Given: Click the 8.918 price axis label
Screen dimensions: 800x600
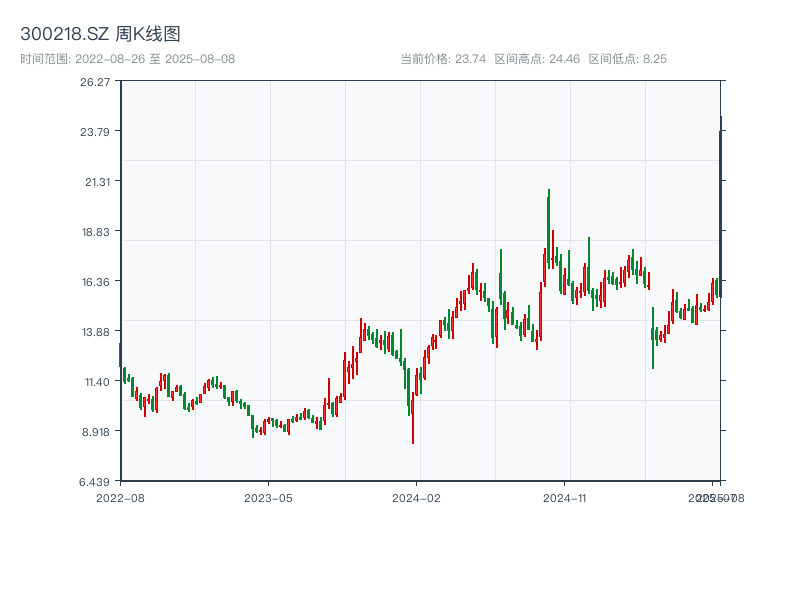Looking at the screenshot, I should point(95,432).
